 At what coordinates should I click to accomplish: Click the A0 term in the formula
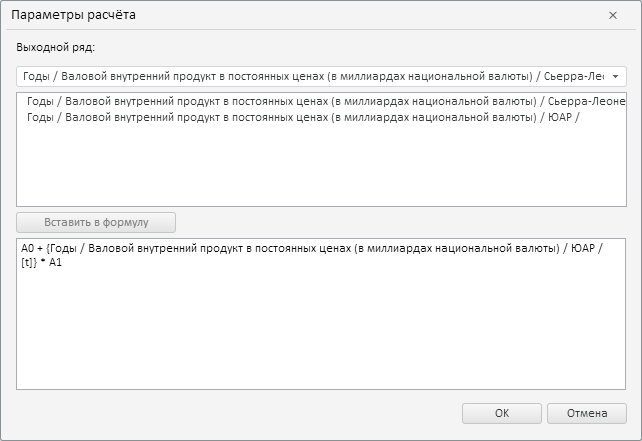coord(27,248)
